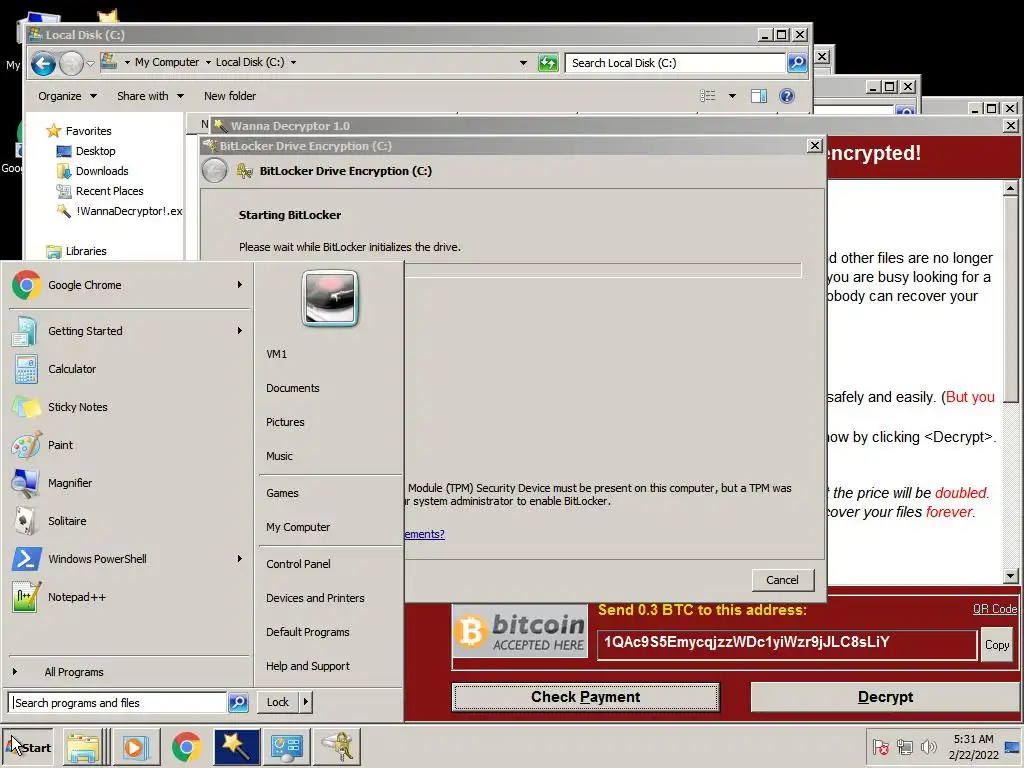
Task: Launch Paint from Start menu
Action: (x=61, y=445)
